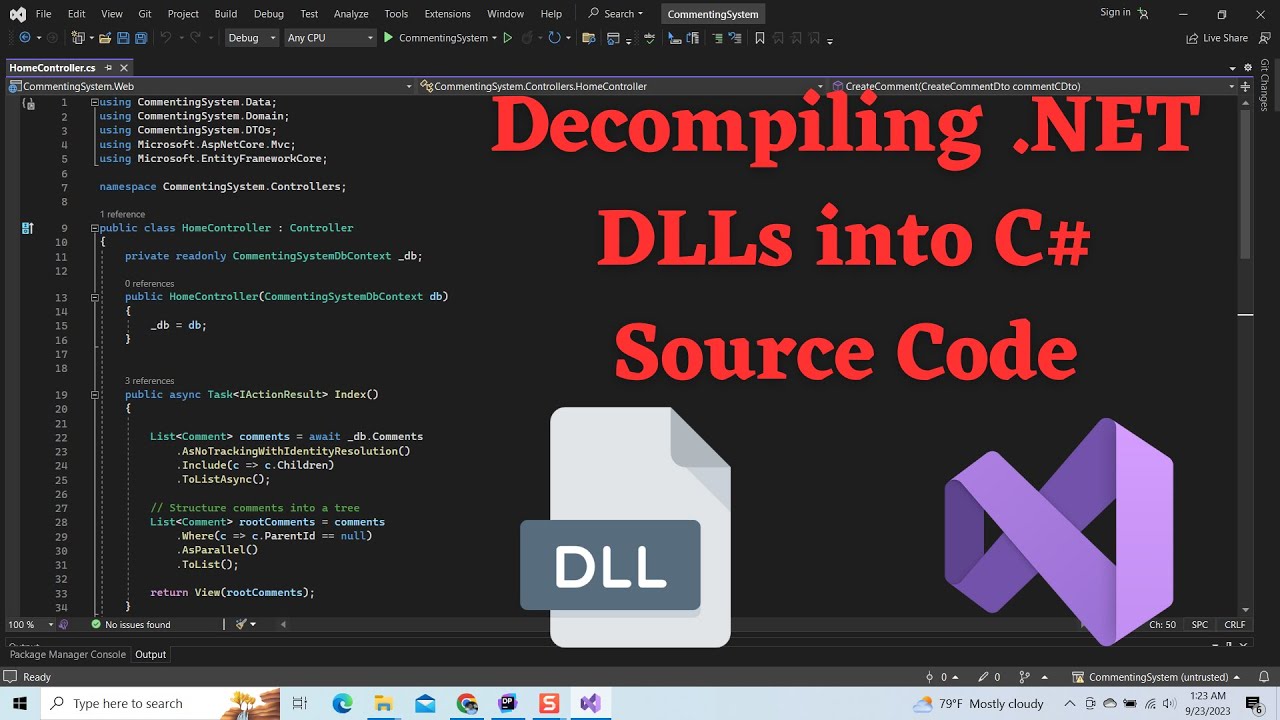The width and height of the screenshot is (1280, 720).
Task: Start debugging with the green CommentingSystem play icon
Action: click(388, 38)
